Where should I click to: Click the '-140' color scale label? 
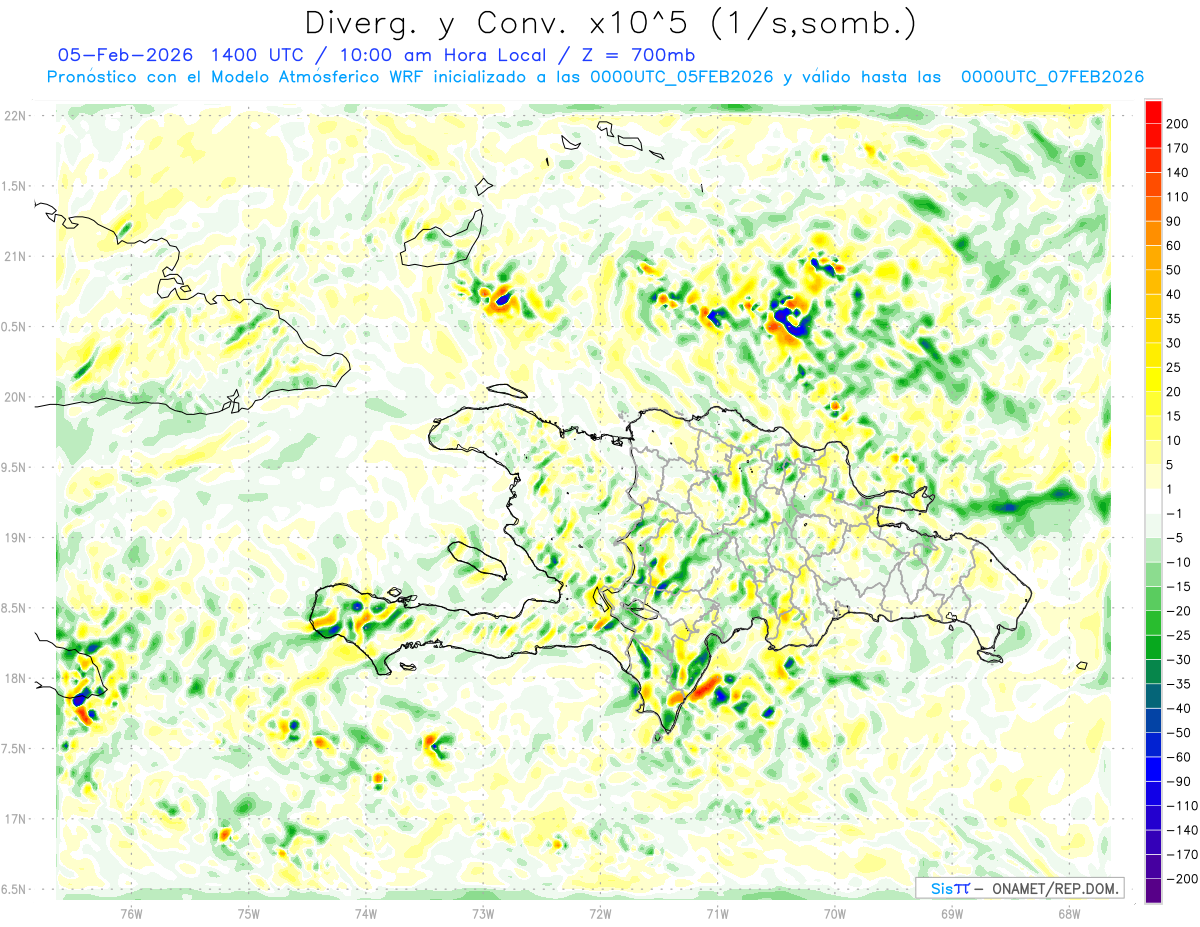pos(1182,830)
